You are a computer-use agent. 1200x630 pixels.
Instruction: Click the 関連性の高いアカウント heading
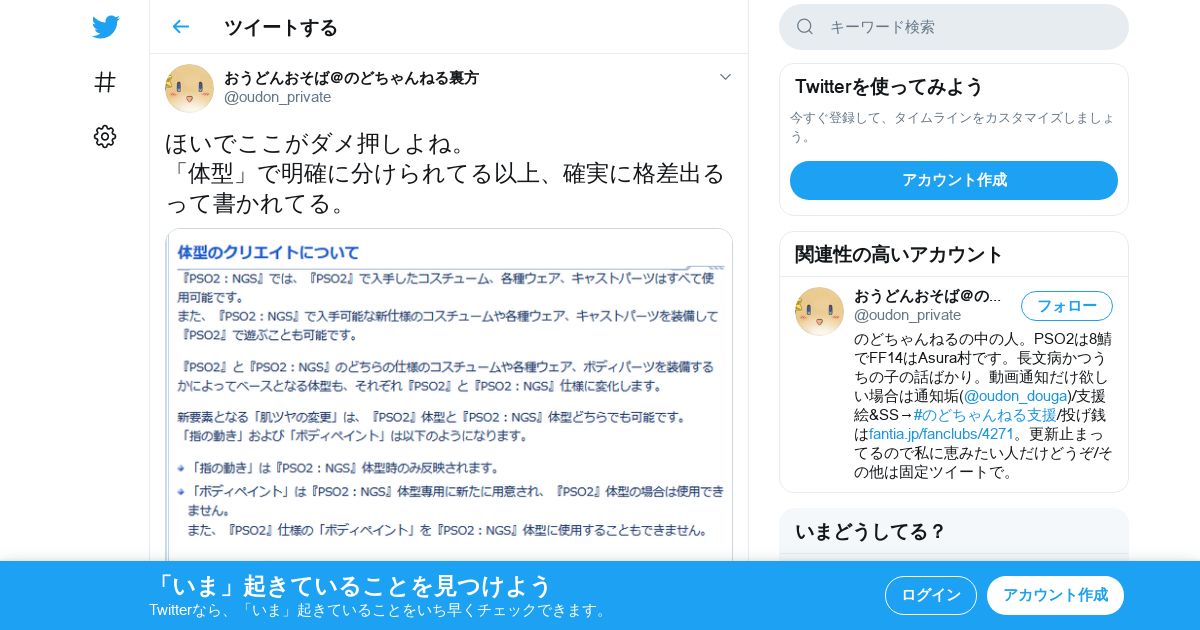click(899, 254)
